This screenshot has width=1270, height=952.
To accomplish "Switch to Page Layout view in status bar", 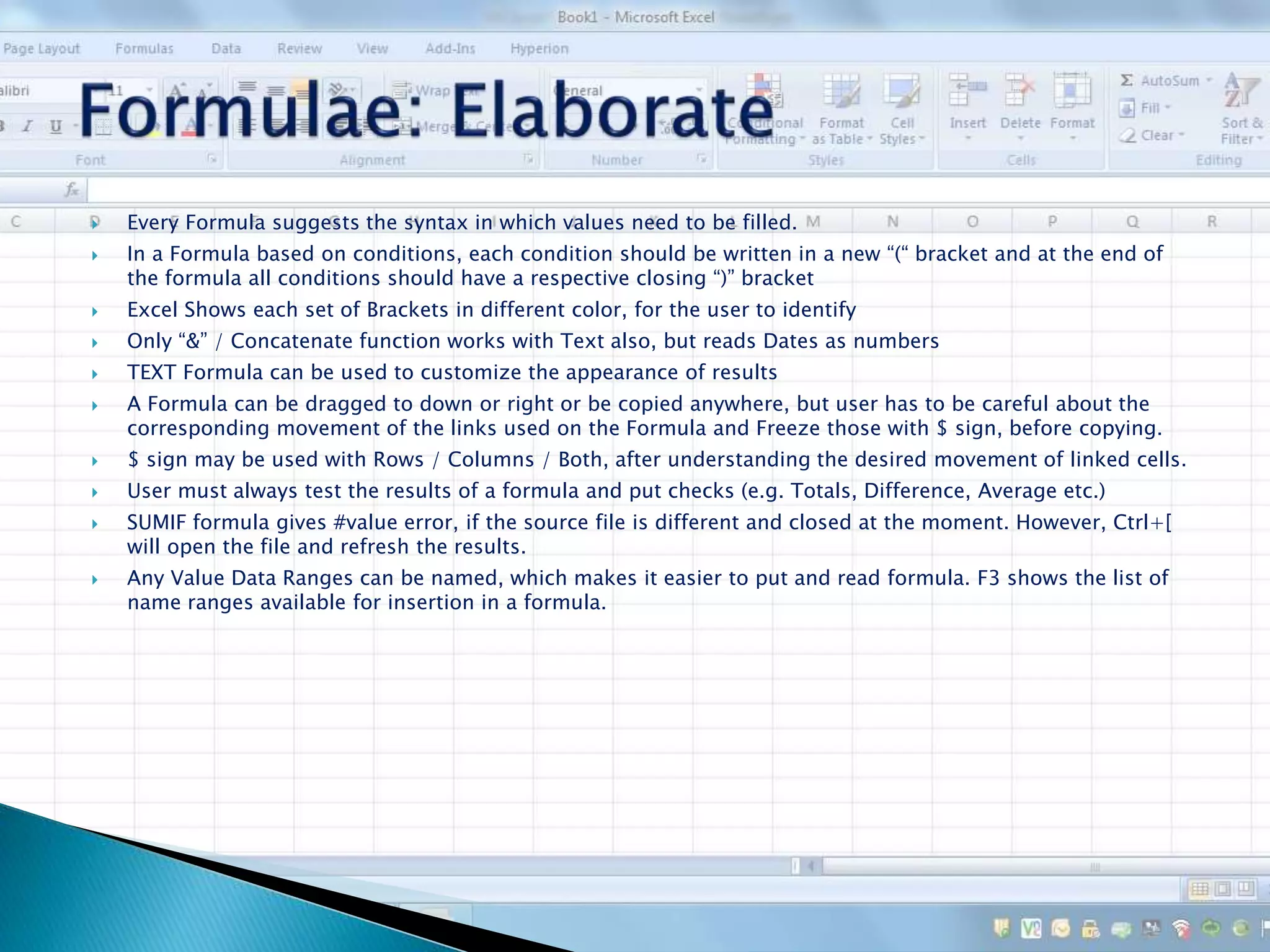I will click(1223, 889).
